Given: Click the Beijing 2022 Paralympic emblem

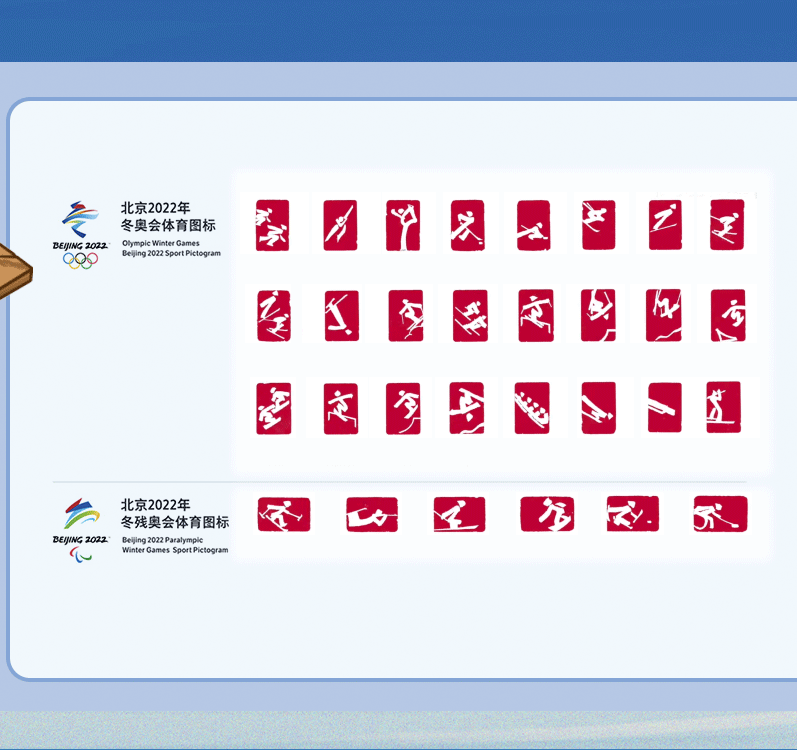Looking at the screenshot, I should click(81, 522).
